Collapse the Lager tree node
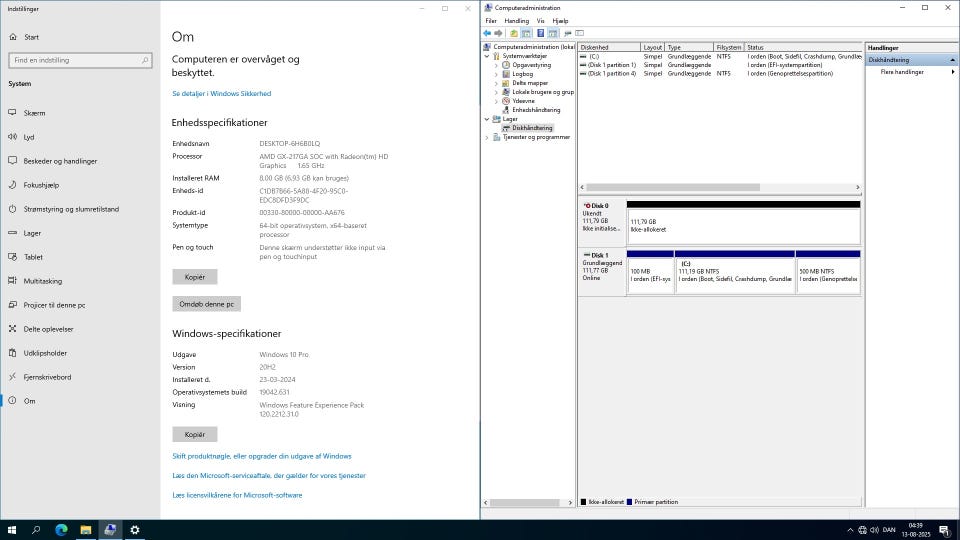 point(487,119)
